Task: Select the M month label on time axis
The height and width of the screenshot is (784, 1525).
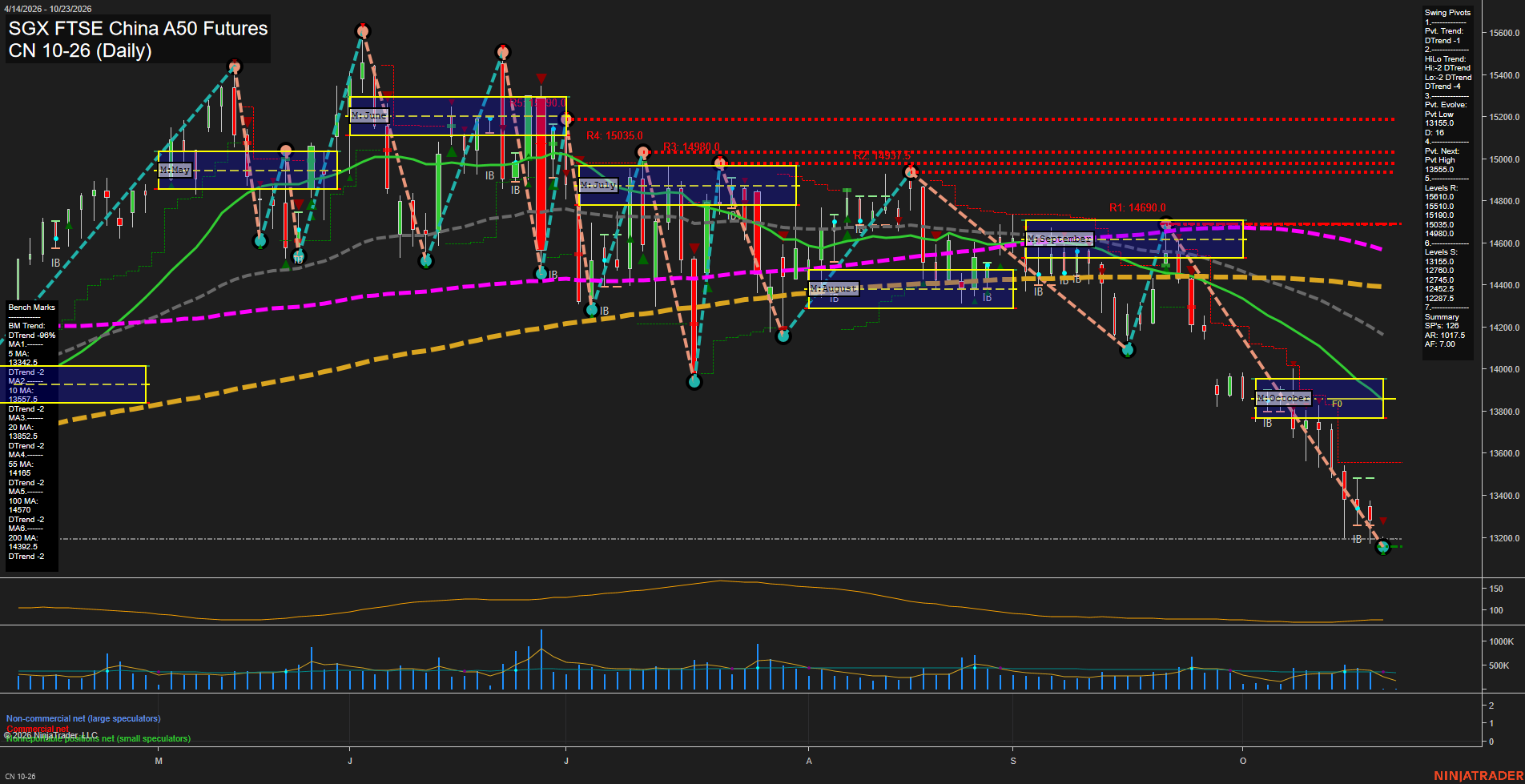Action: click(x=159, y=761)
